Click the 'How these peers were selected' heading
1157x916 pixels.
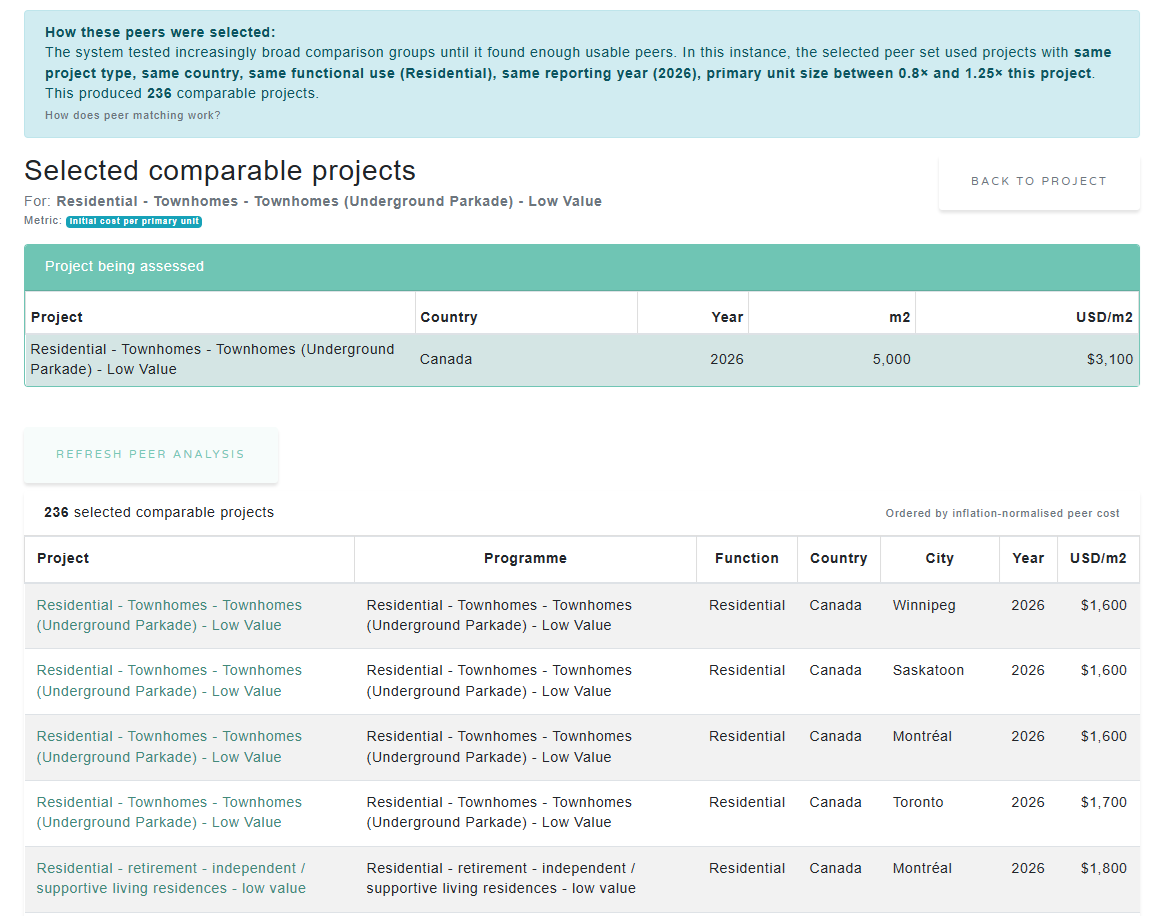click(160, 32)
